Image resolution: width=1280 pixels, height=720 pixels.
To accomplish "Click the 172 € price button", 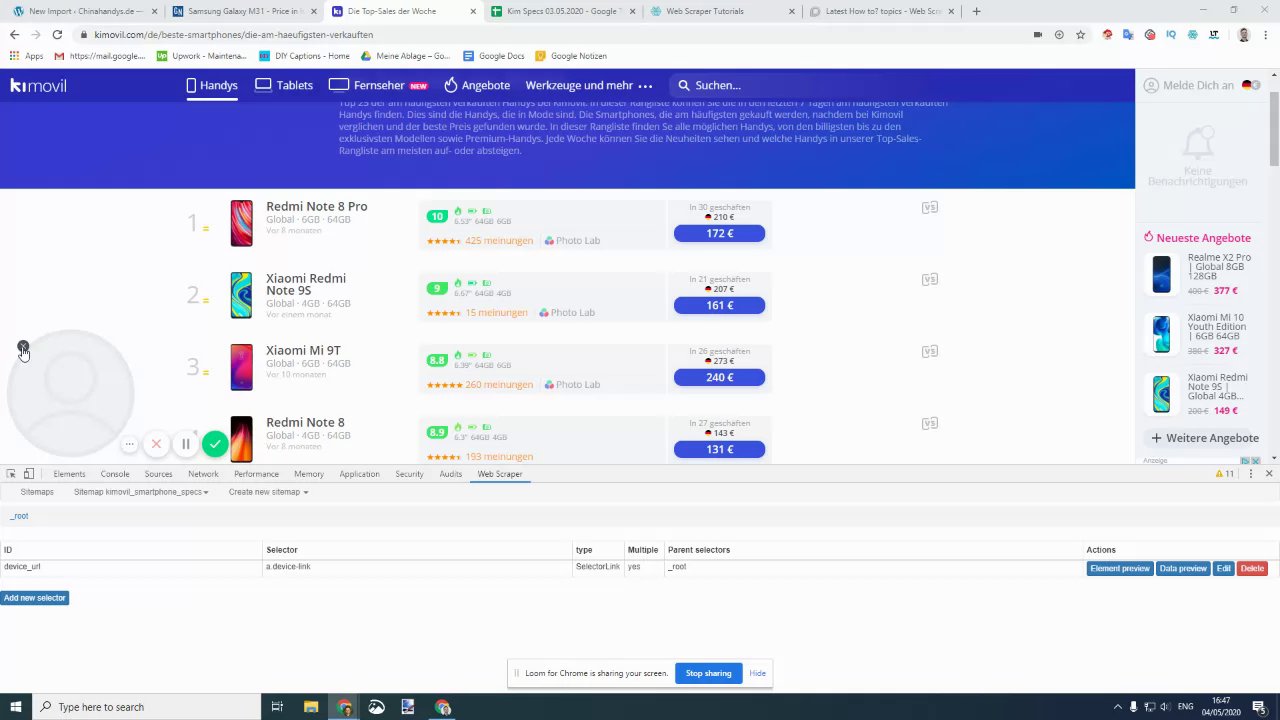I will click(x=719, y=233).
